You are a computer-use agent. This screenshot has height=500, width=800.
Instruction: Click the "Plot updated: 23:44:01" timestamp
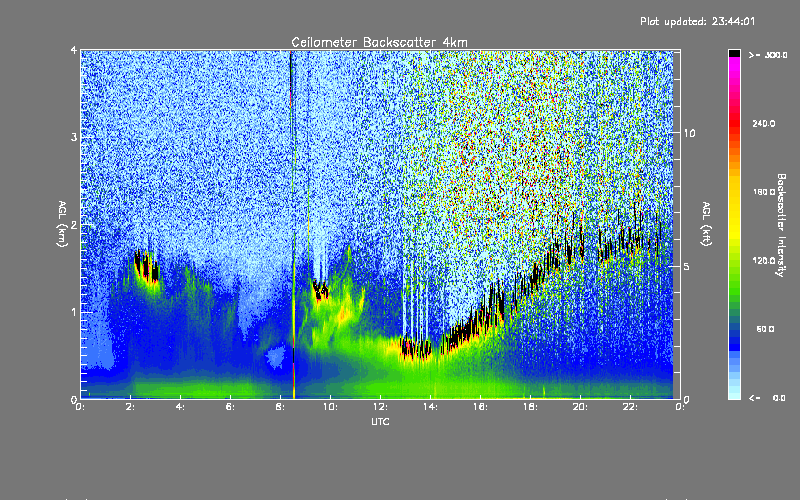tap(697, 21)
